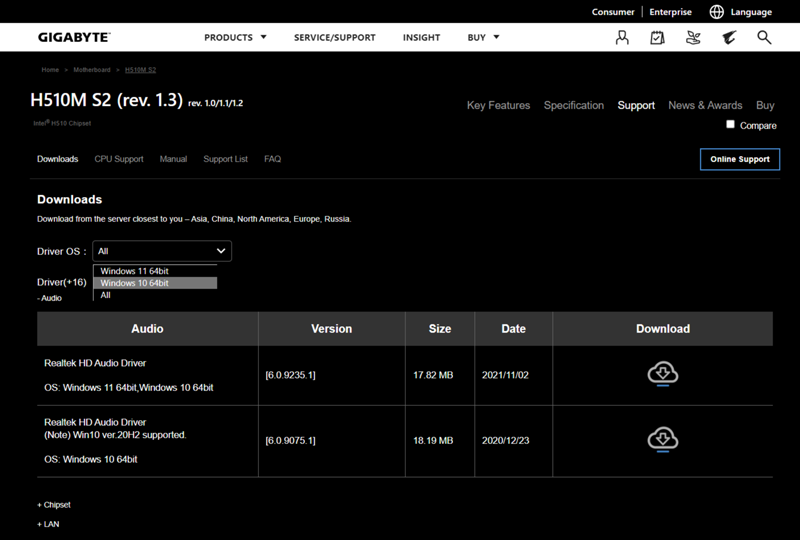Download Realtek driver version 6.0.9075.1
Screen dimensions: 800x540
(x=663, y=439)
